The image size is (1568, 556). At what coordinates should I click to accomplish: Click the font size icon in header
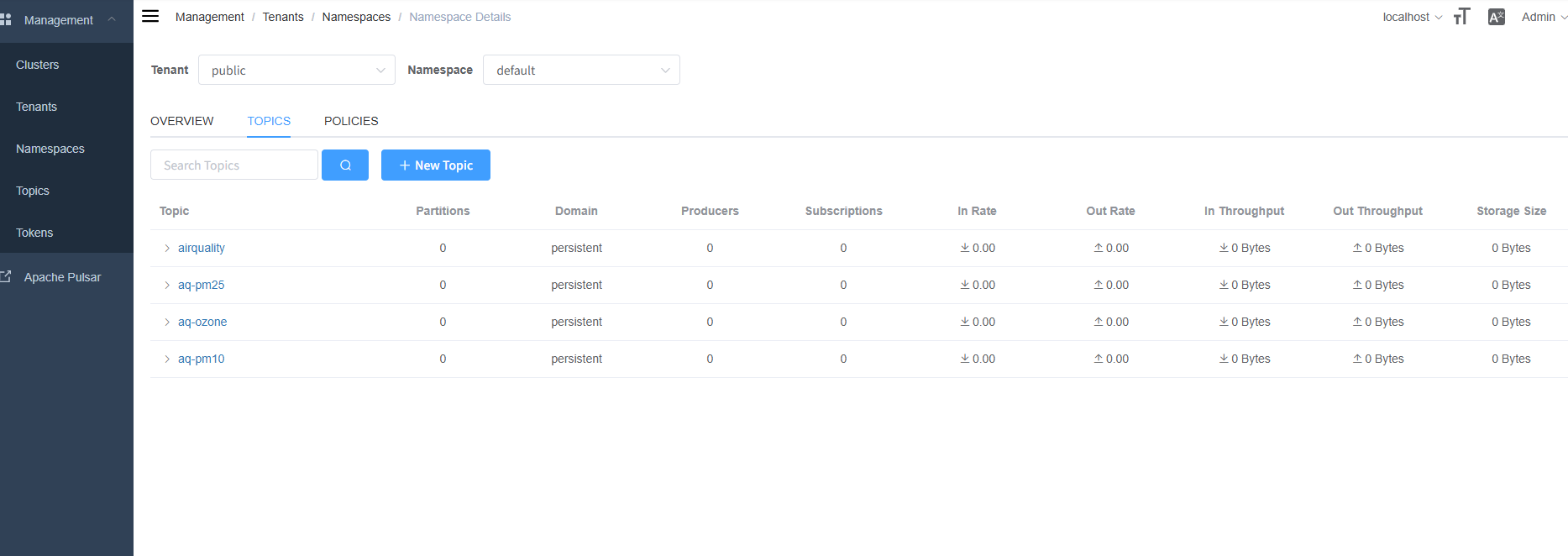click(1461, 17)
